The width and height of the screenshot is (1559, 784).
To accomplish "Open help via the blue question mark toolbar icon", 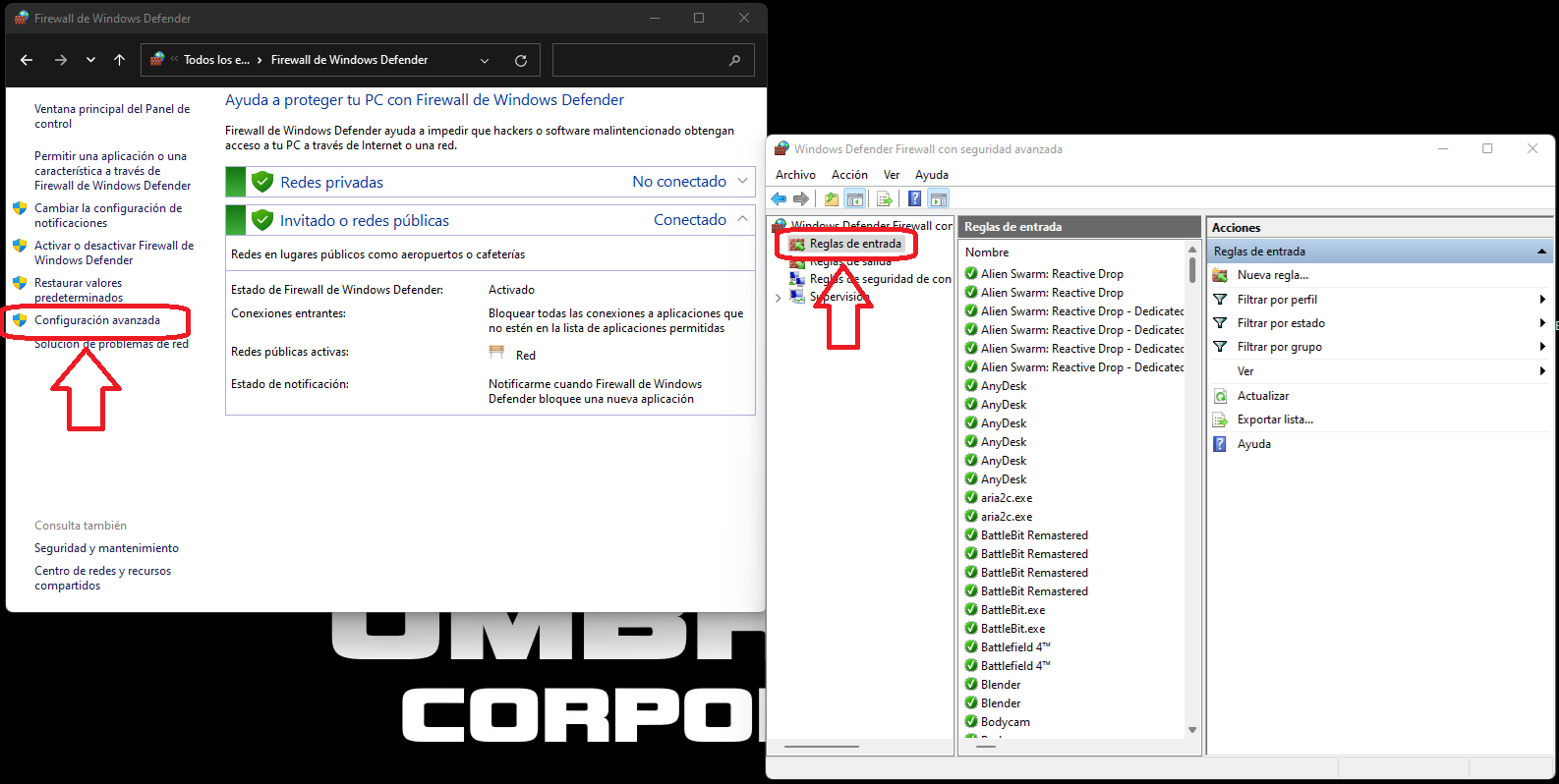I will click(915, 199).
